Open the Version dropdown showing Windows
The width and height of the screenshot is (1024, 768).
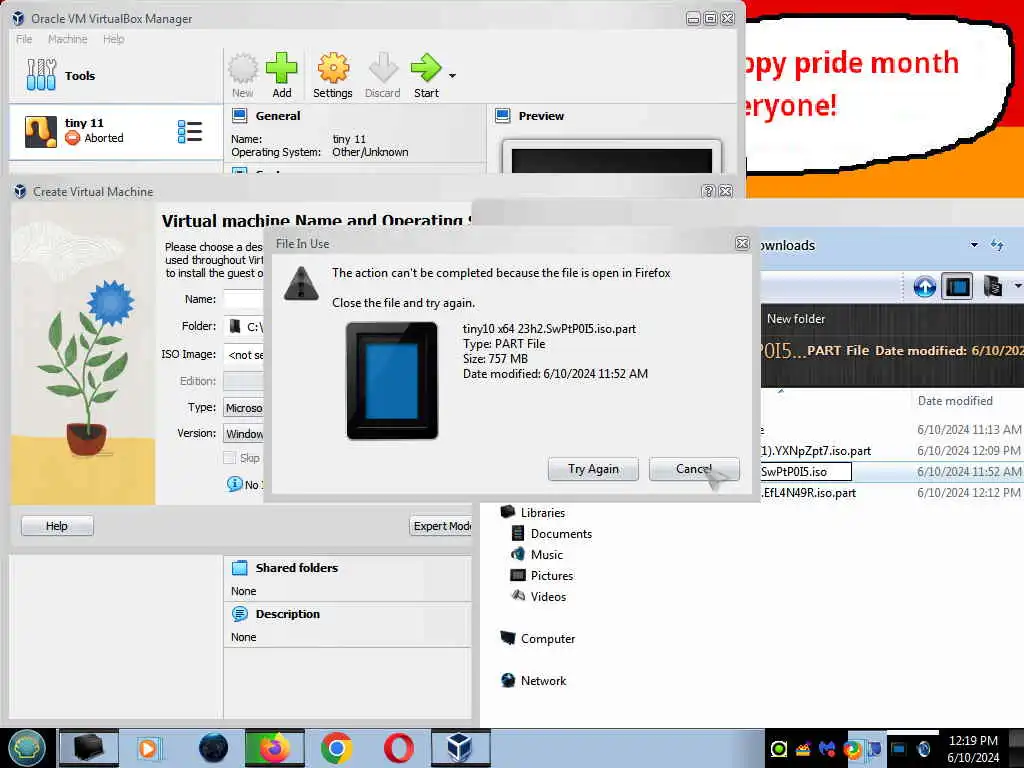[x=244, y=434]
